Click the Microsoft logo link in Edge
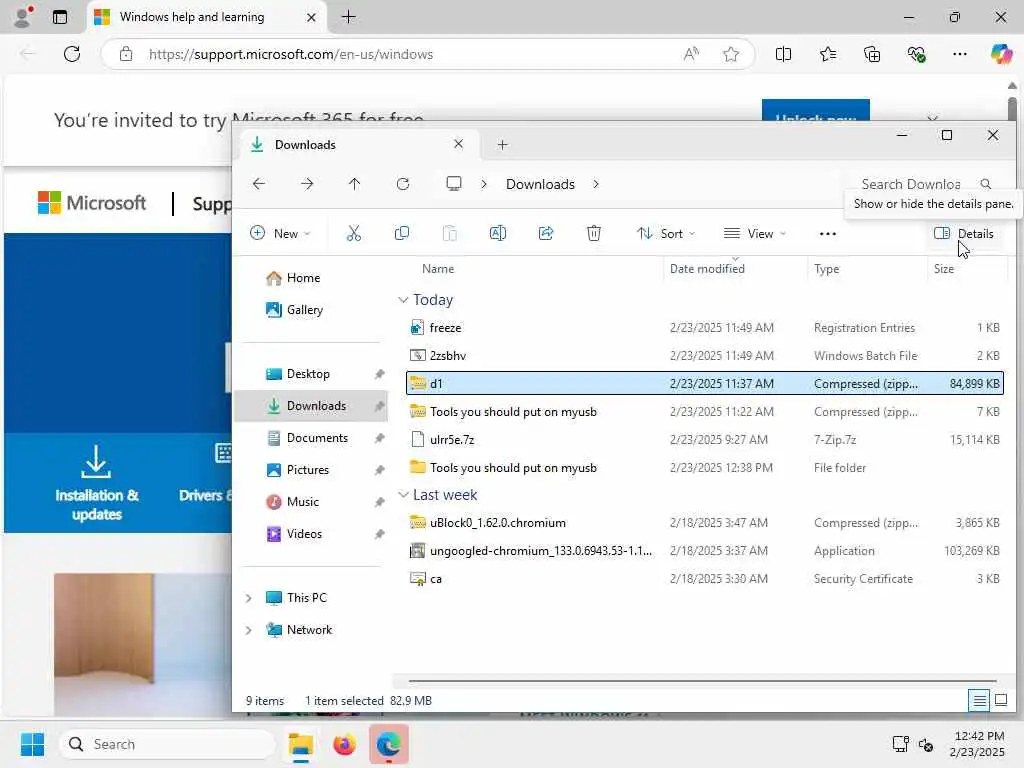 click(x=92, y=203)
